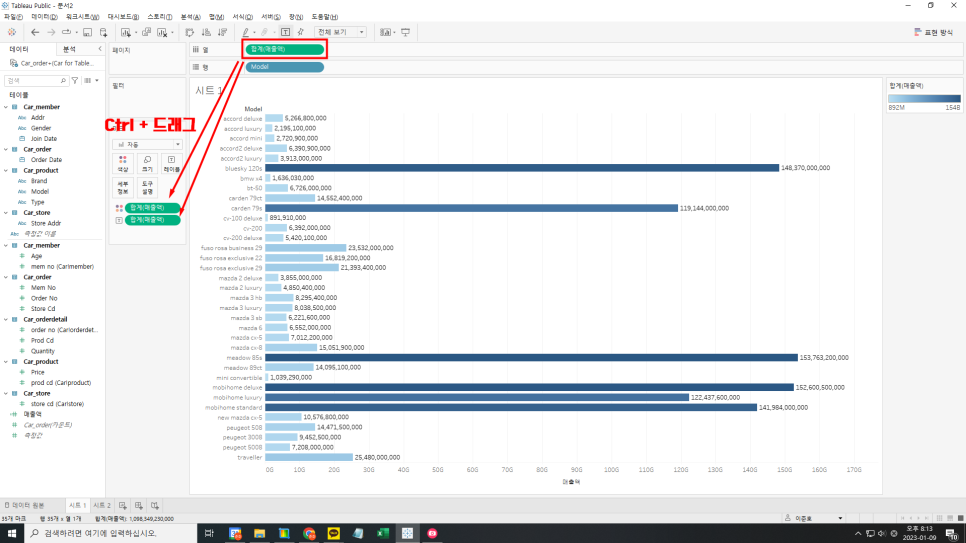Click the undo back arrow in toolbar

pos(35,32)
